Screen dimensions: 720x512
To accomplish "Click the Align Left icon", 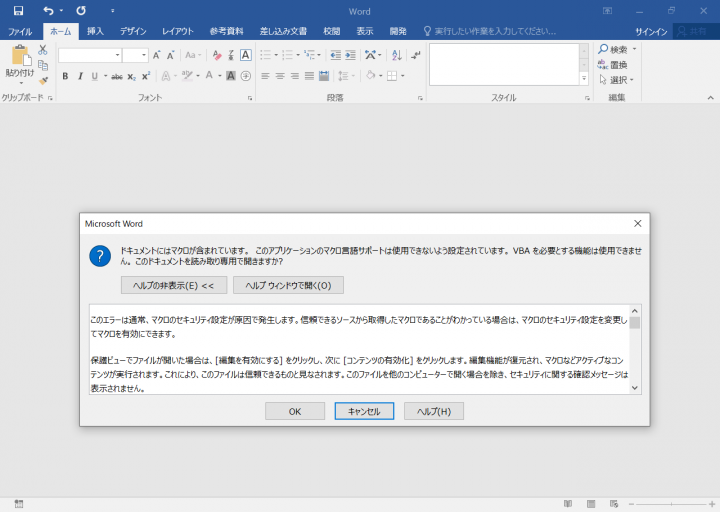I will [x=265, y=76].
